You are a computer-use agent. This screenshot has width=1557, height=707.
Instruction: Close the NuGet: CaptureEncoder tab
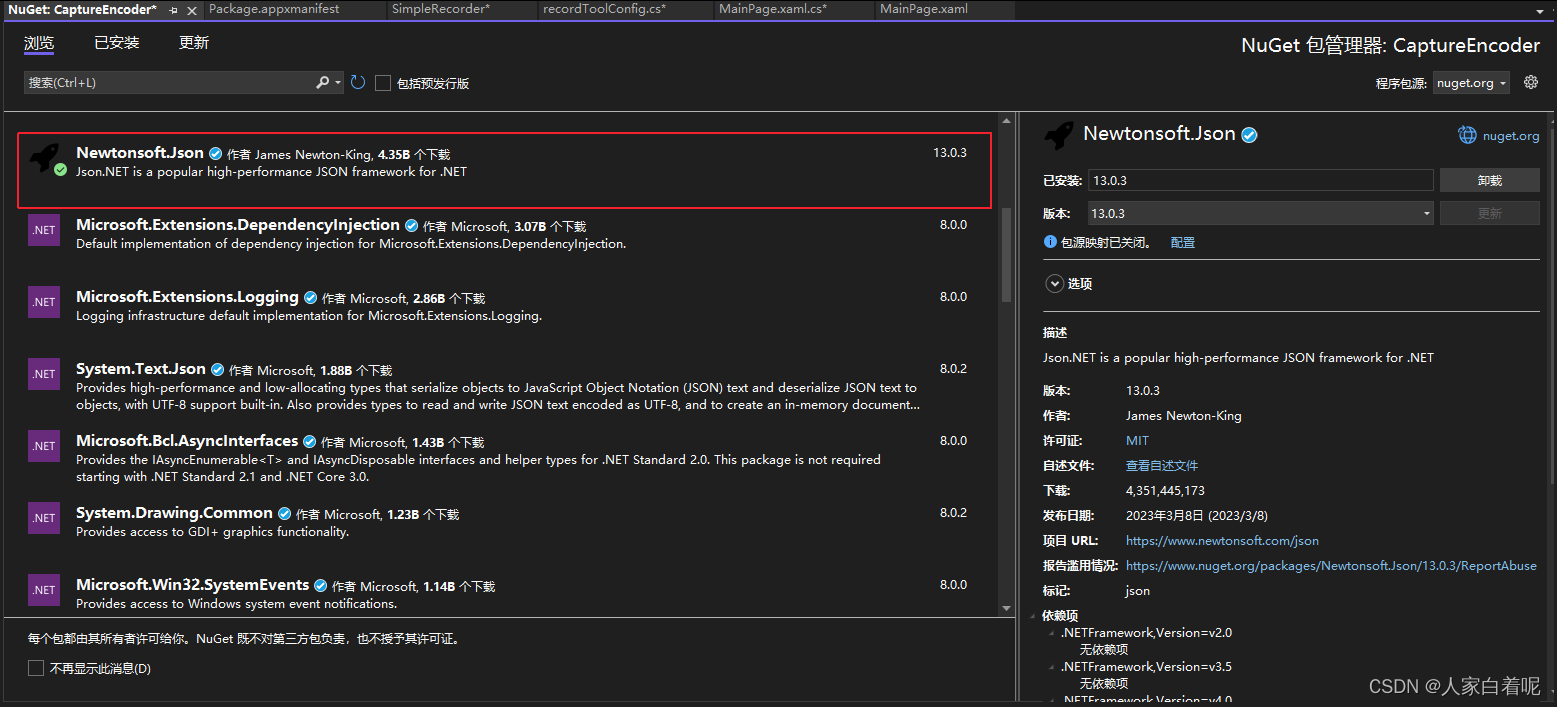click(191, 9)
